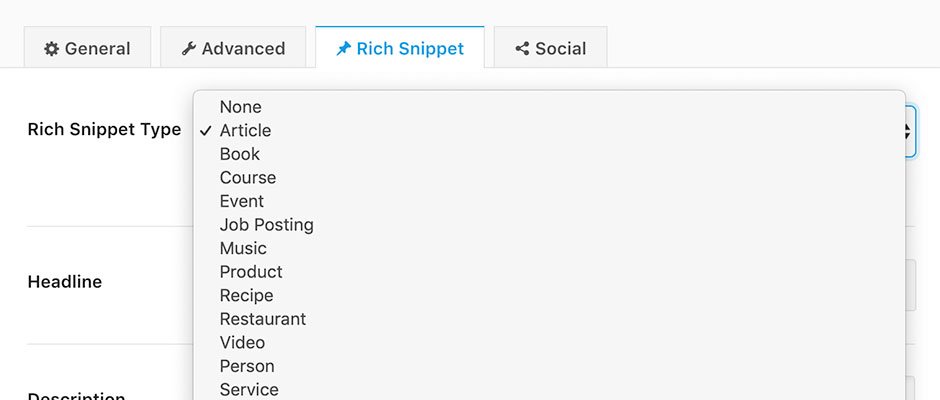Select the Rich Snippet tab
The width and height of the screenshot is (940, 400).
[400, 48]
